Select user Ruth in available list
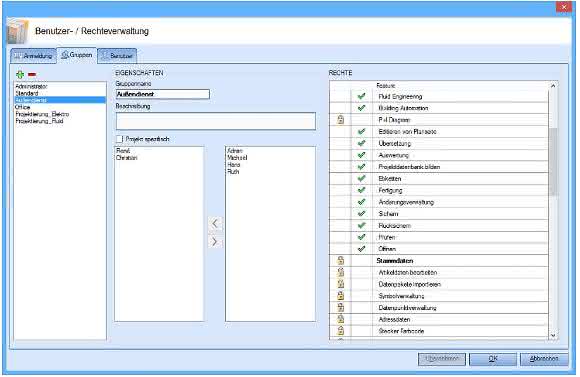 [233, 172]
